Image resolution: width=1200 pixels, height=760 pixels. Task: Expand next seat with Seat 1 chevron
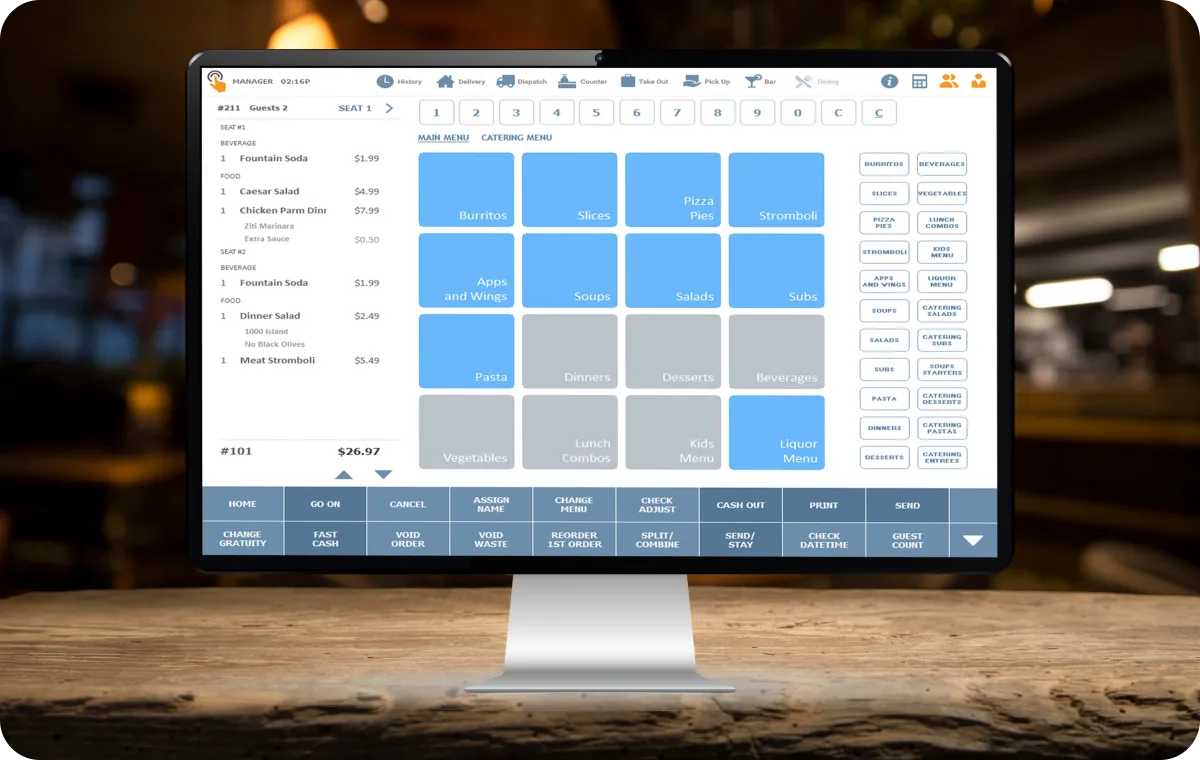[389, 108]
